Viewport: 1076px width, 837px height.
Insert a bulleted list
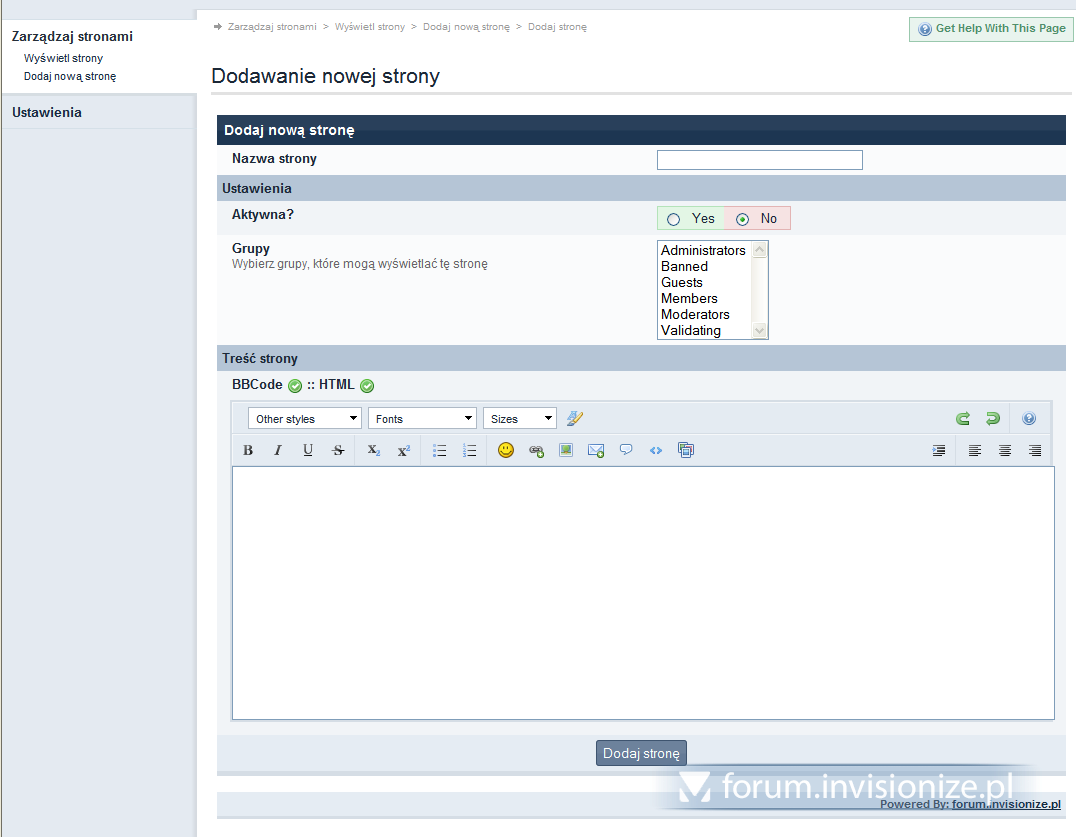[x=439, y=451]
